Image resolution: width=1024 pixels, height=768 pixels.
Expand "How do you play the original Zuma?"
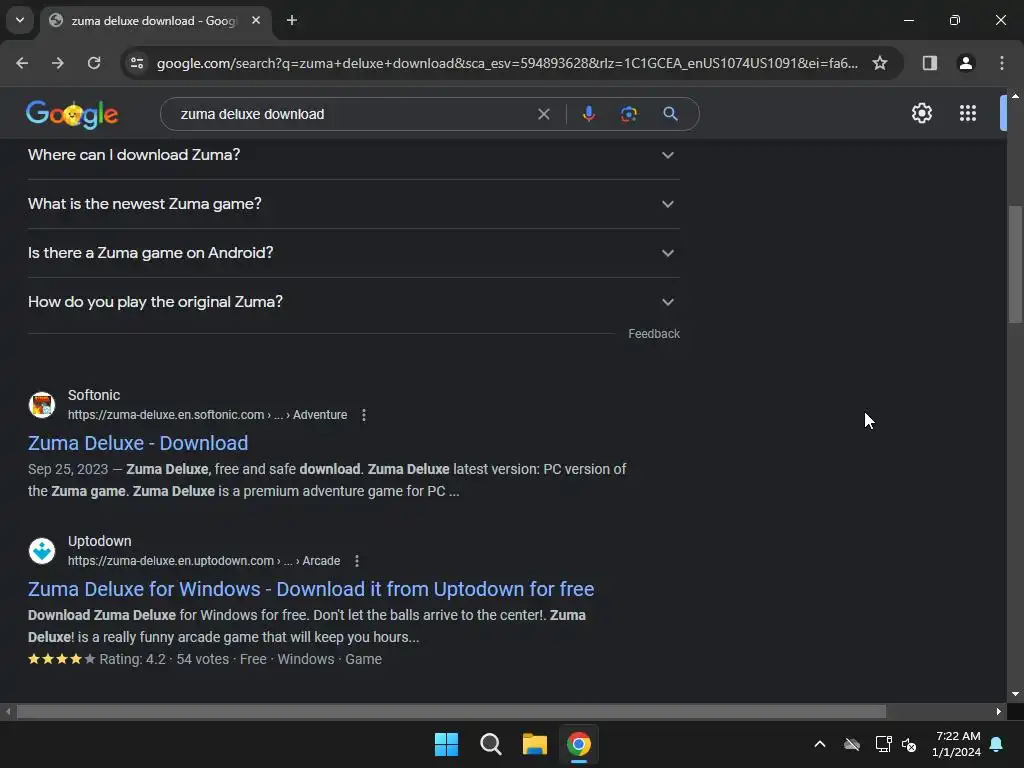click(x=353, y=302)
